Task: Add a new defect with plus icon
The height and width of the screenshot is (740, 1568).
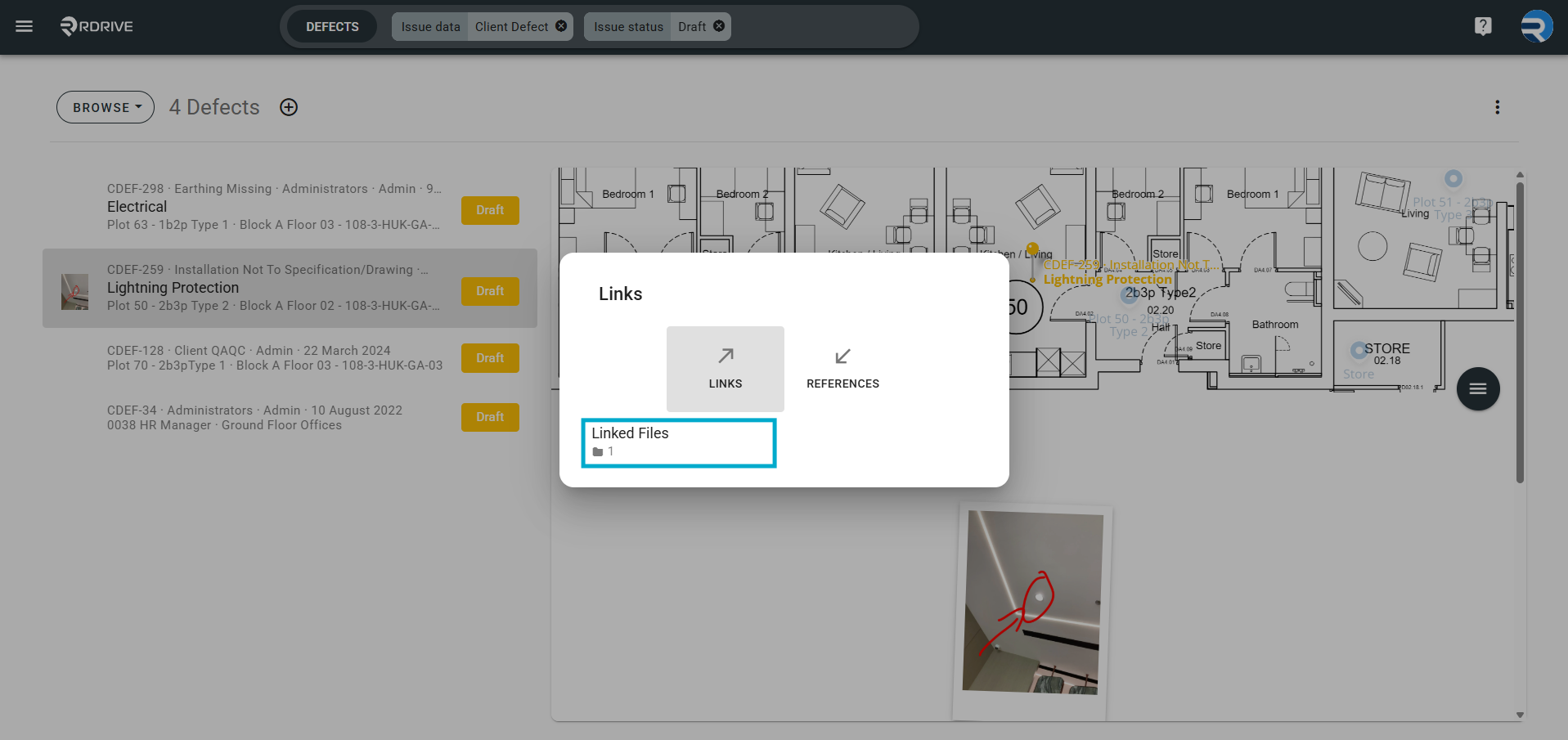Action: 289,107
